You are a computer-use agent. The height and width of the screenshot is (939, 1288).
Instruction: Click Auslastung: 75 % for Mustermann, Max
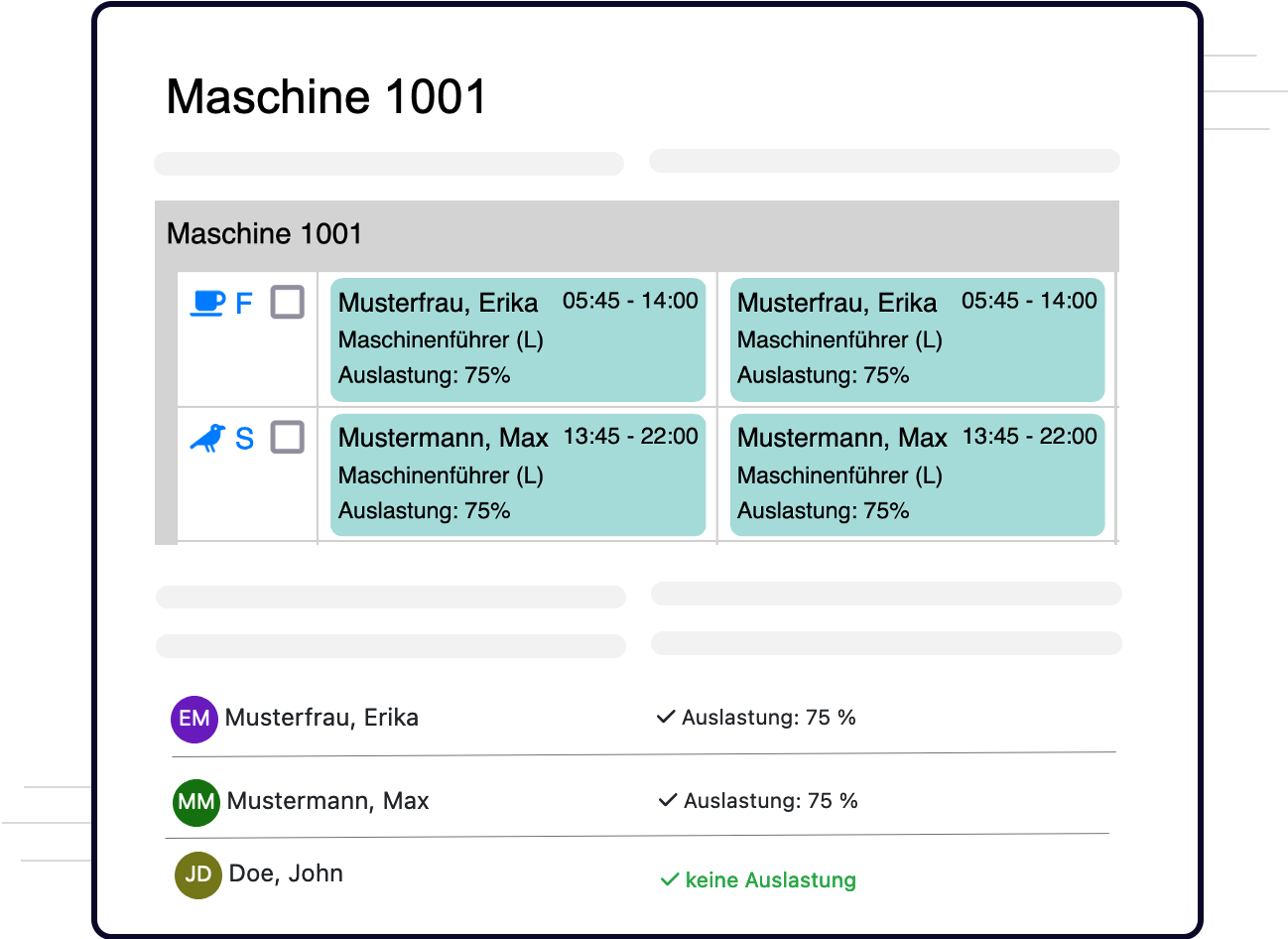[x=771, y=801]
